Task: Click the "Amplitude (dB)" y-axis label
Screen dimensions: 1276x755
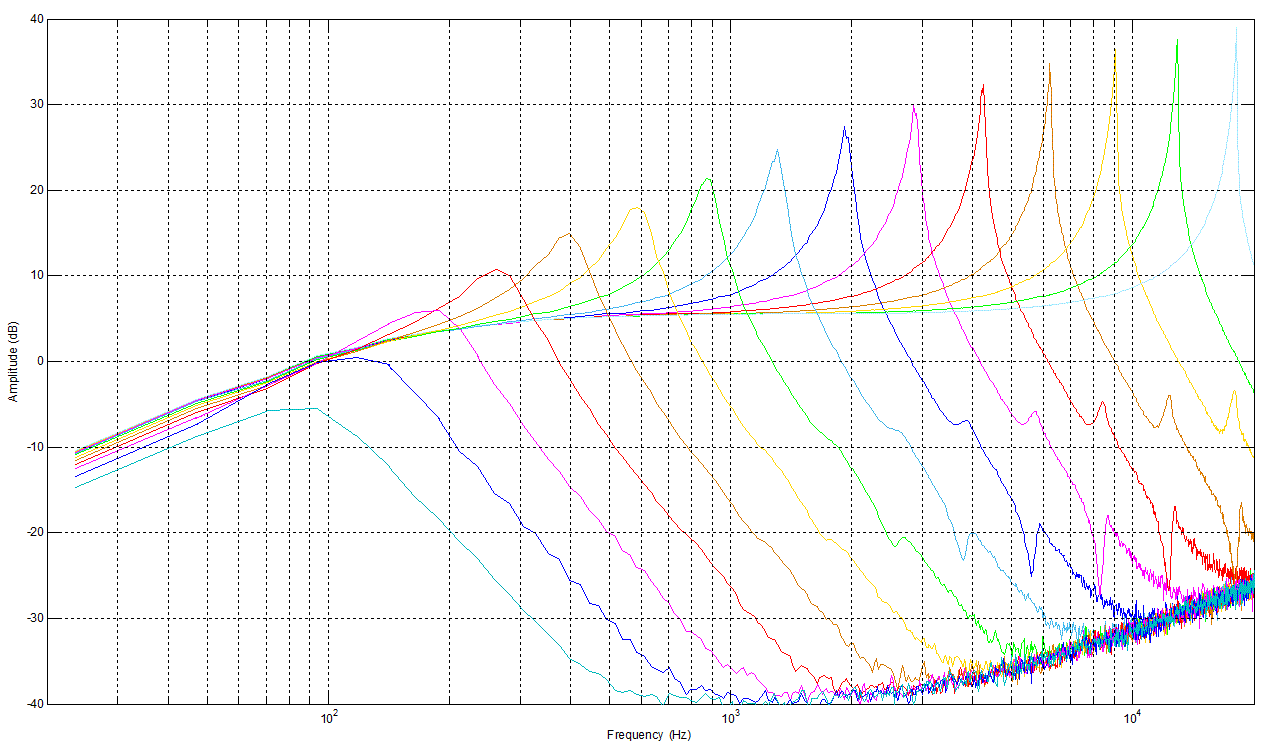Action: 14,361
